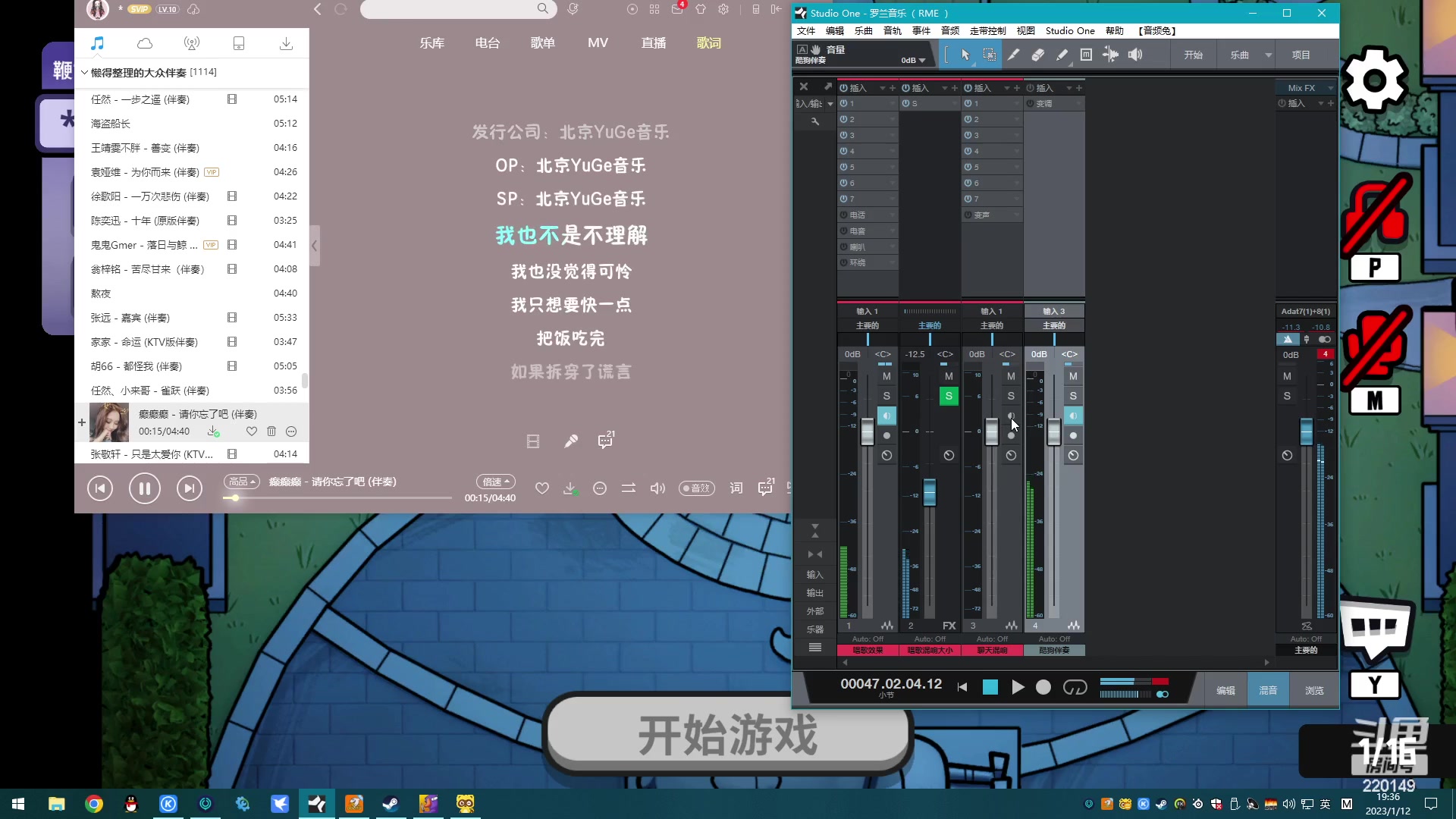This screenshot has height=819, width=1456.
Task: Switch to the 电台 tab
Action: 487,43
